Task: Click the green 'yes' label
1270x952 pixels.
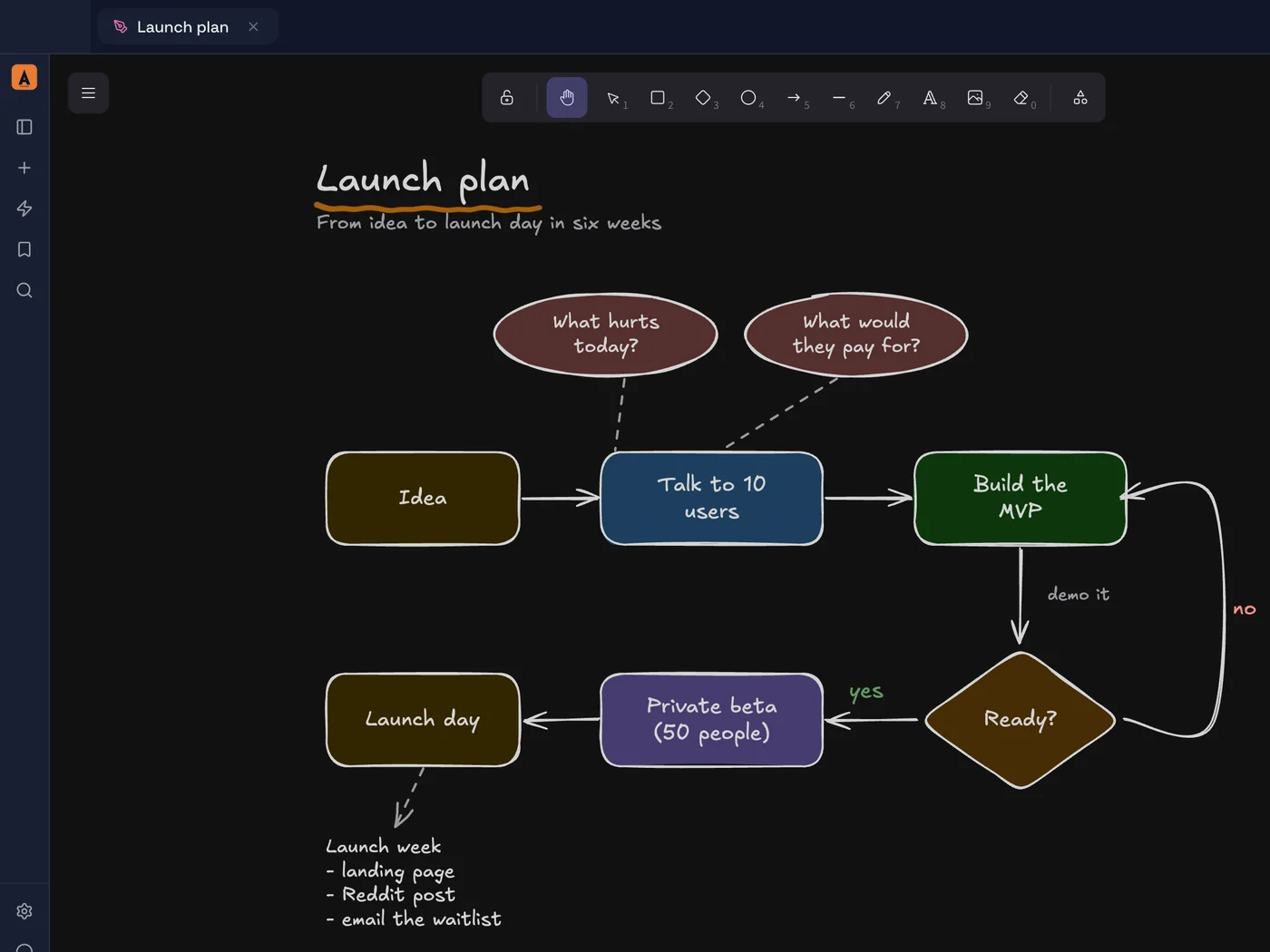Action: coord(866,692)
